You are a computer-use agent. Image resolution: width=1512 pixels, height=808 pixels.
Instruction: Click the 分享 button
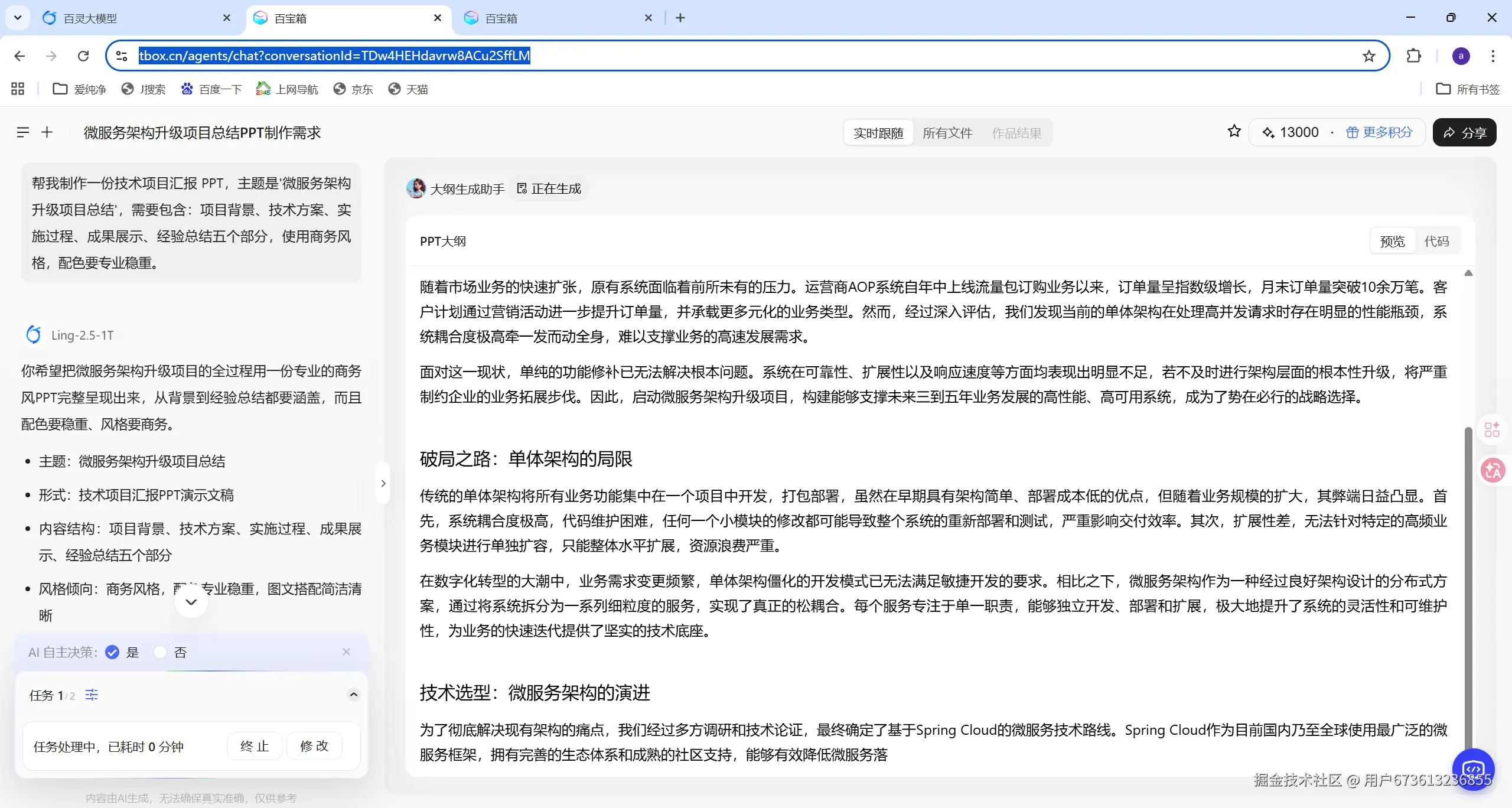click(x=1464, y=133)
